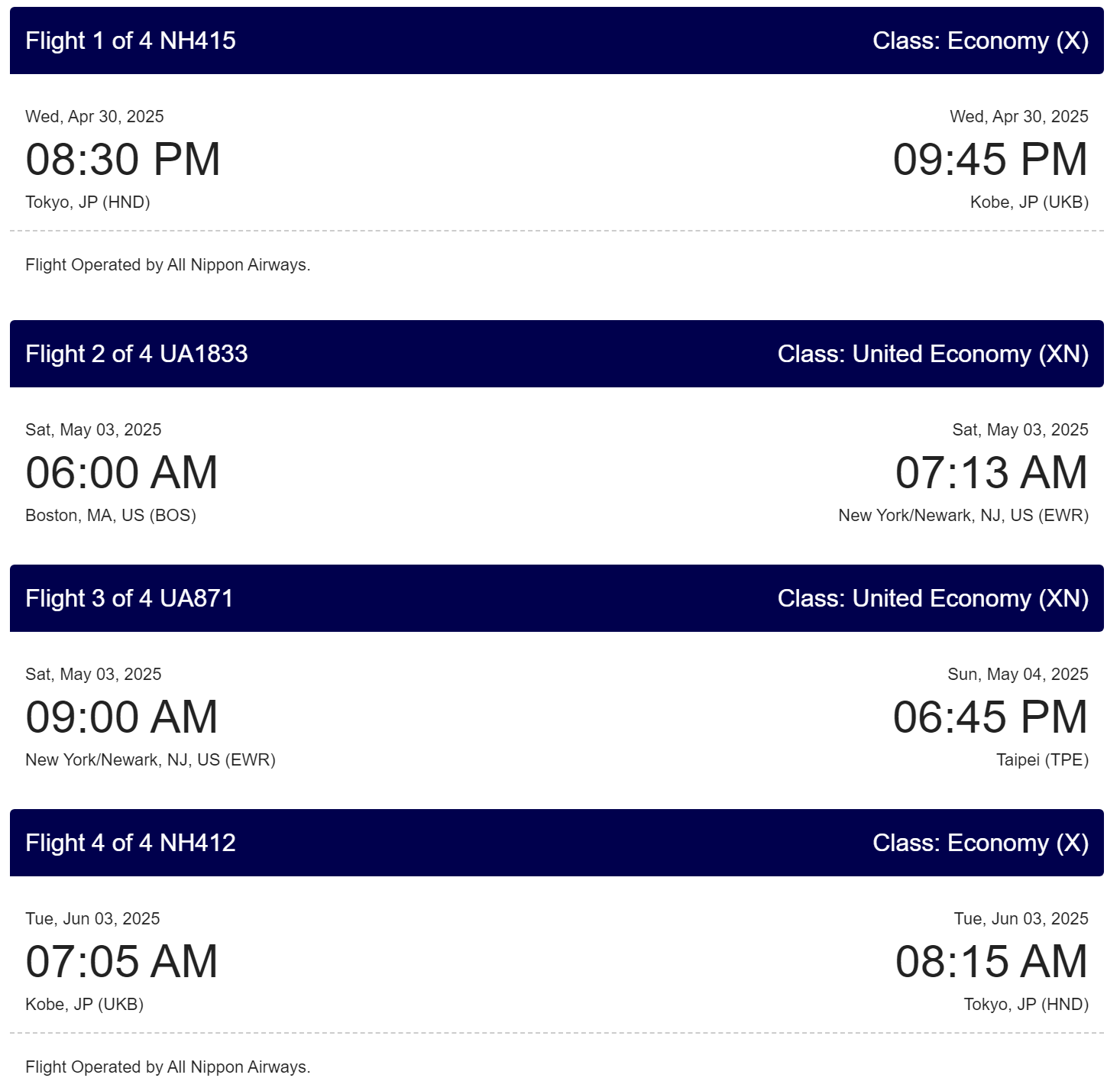
Task: Click the first Flight Operated by All Nippon Airways note
Action: [x=168, y=264]
